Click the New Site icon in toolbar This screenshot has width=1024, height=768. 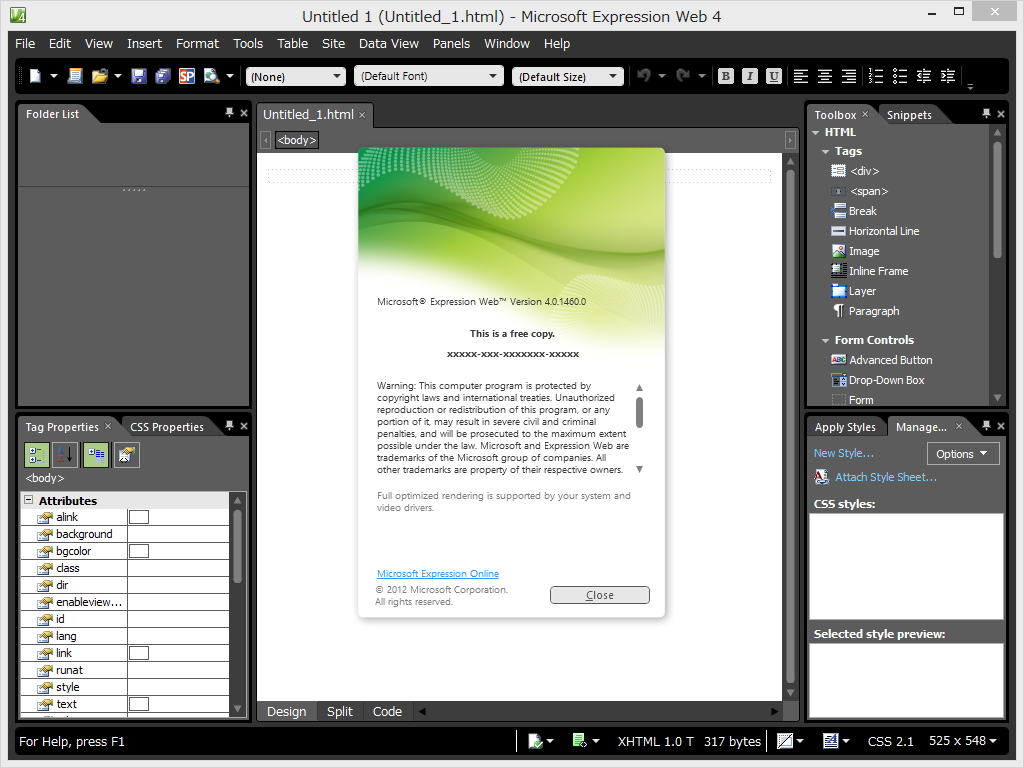pos(75,76)
